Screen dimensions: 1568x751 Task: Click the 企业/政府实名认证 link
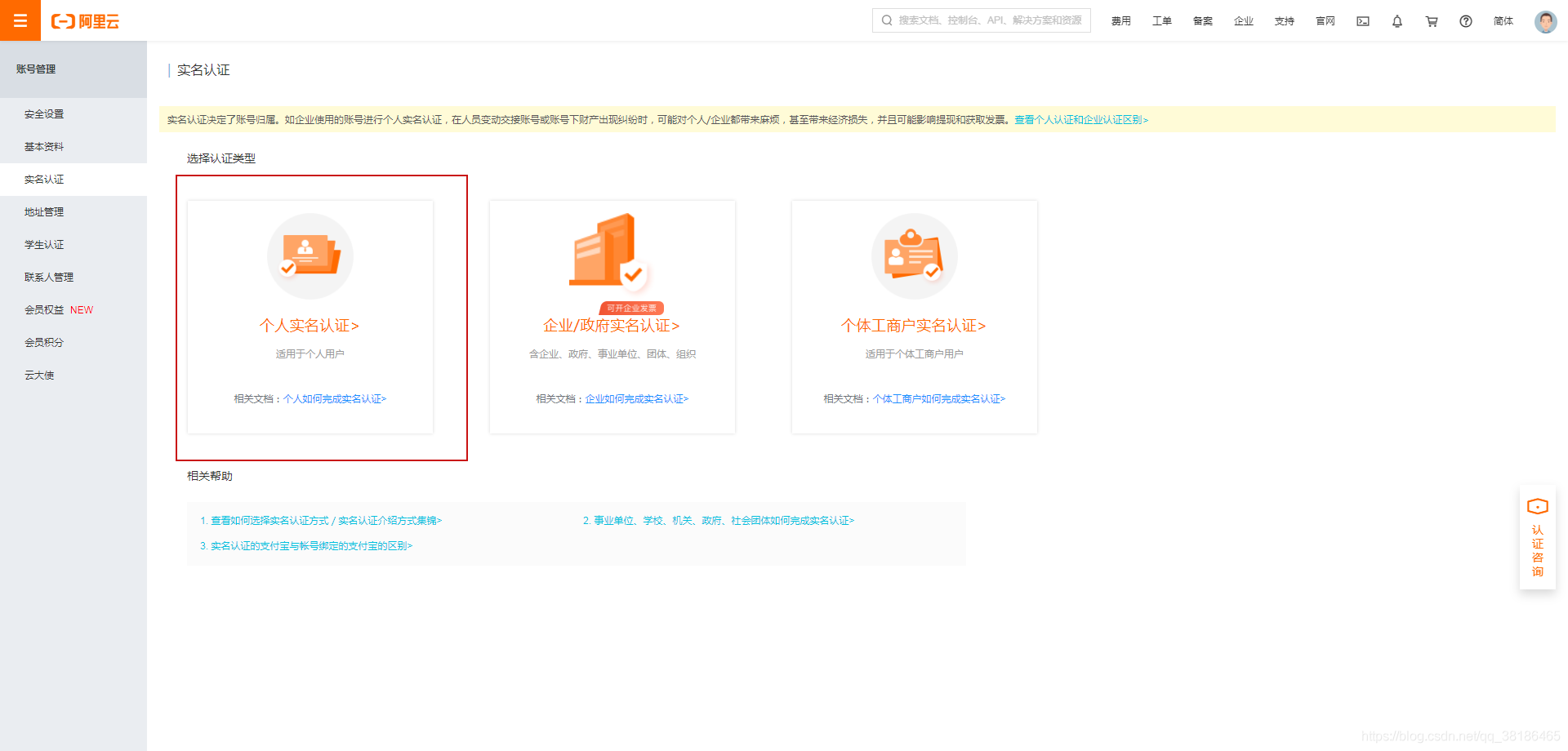(x=611, y=325)
